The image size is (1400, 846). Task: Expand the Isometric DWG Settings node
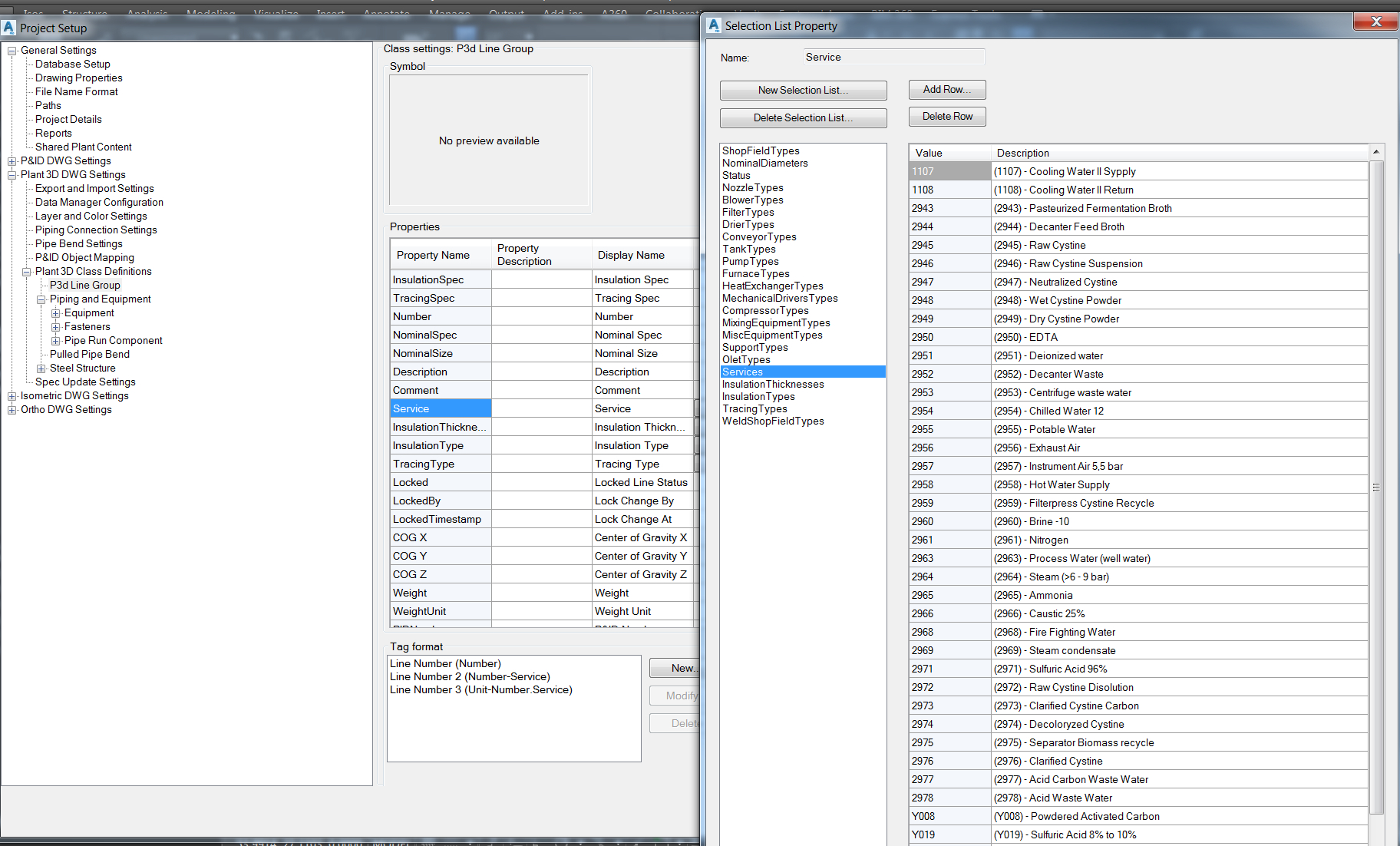click(x=12, y=396)
